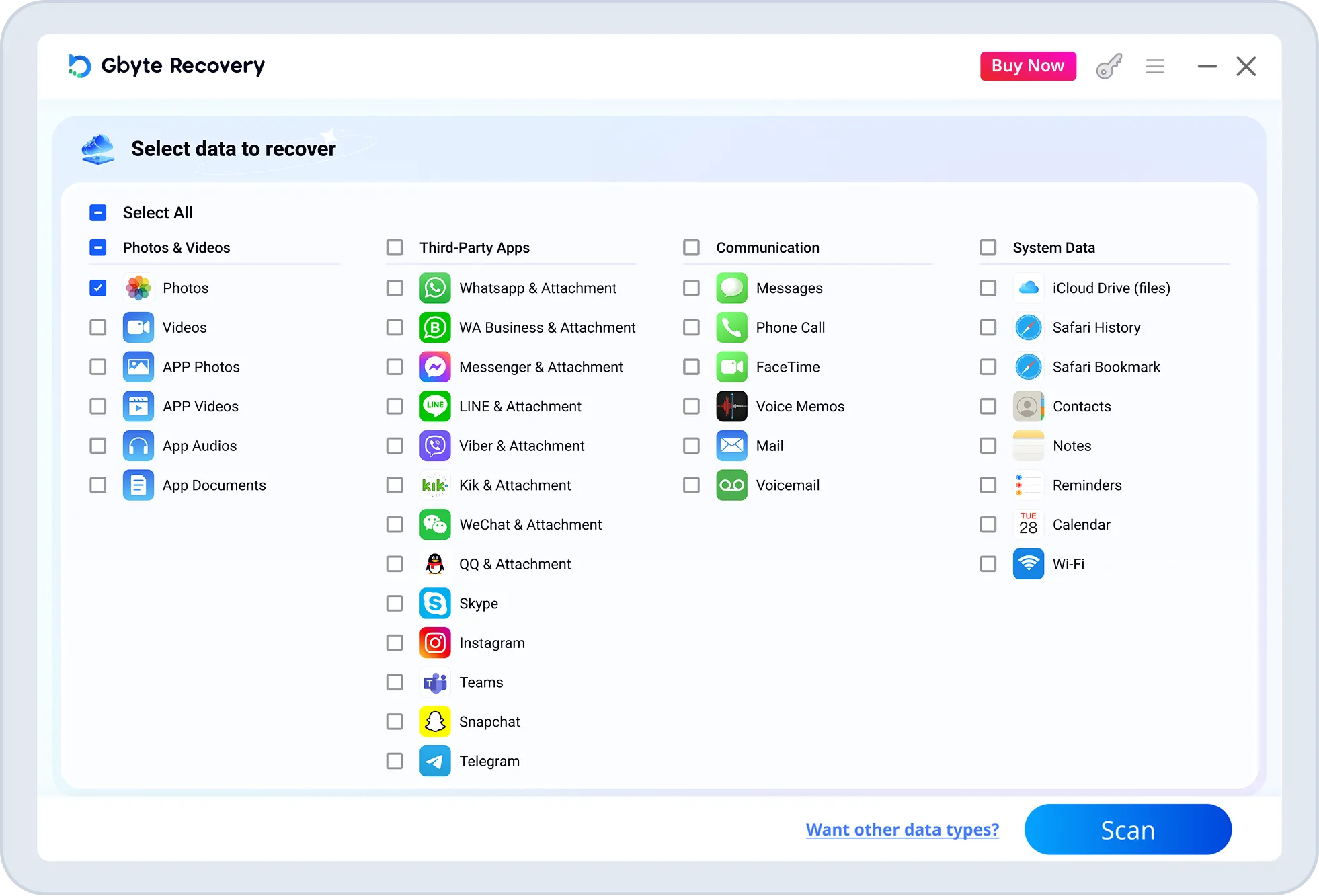The height and width of the screenshot is (896, 1319).
Task: Click the WeChat icon
Action: click(435, 524)
